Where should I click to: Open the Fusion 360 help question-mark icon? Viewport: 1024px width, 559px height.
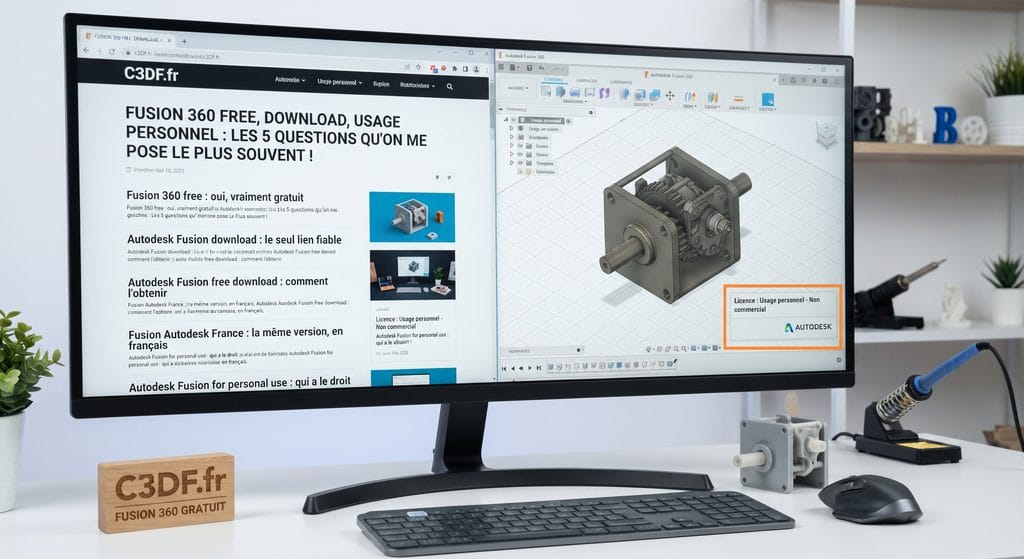pyautogui.click(x=825, y=81)
